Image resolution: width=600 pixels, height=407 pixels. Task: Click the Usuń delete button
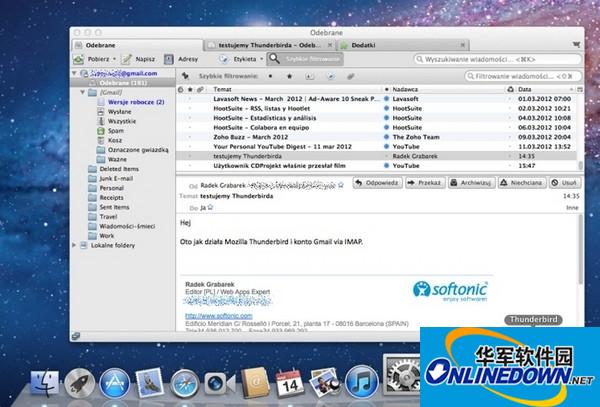click(564, 183)
